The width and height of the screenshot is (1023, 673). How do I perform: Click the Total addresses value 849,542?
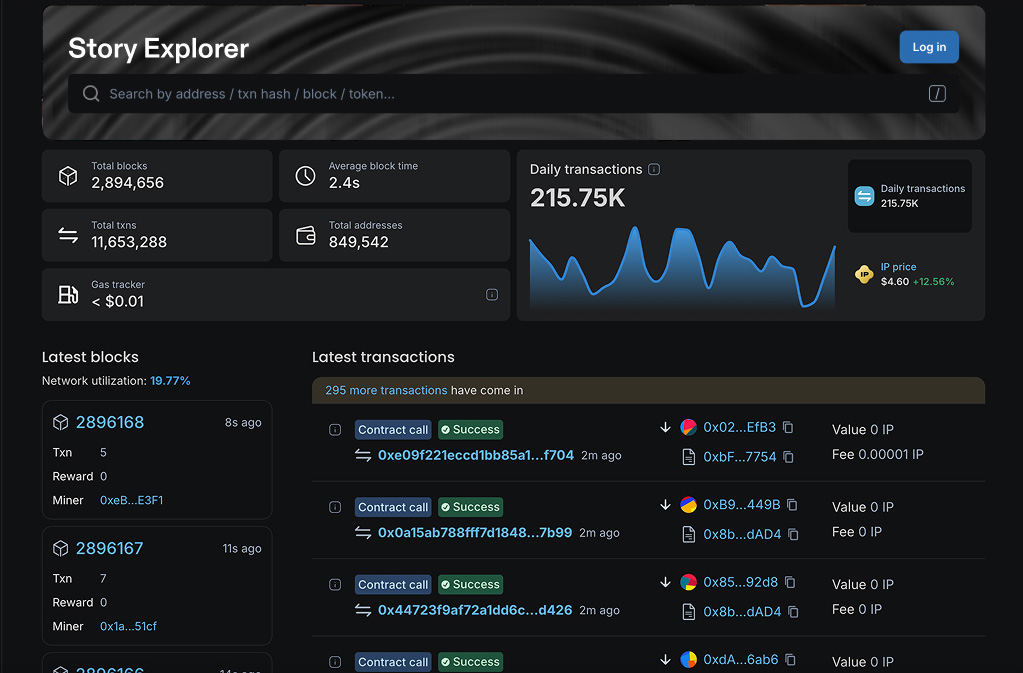point(358,243)
